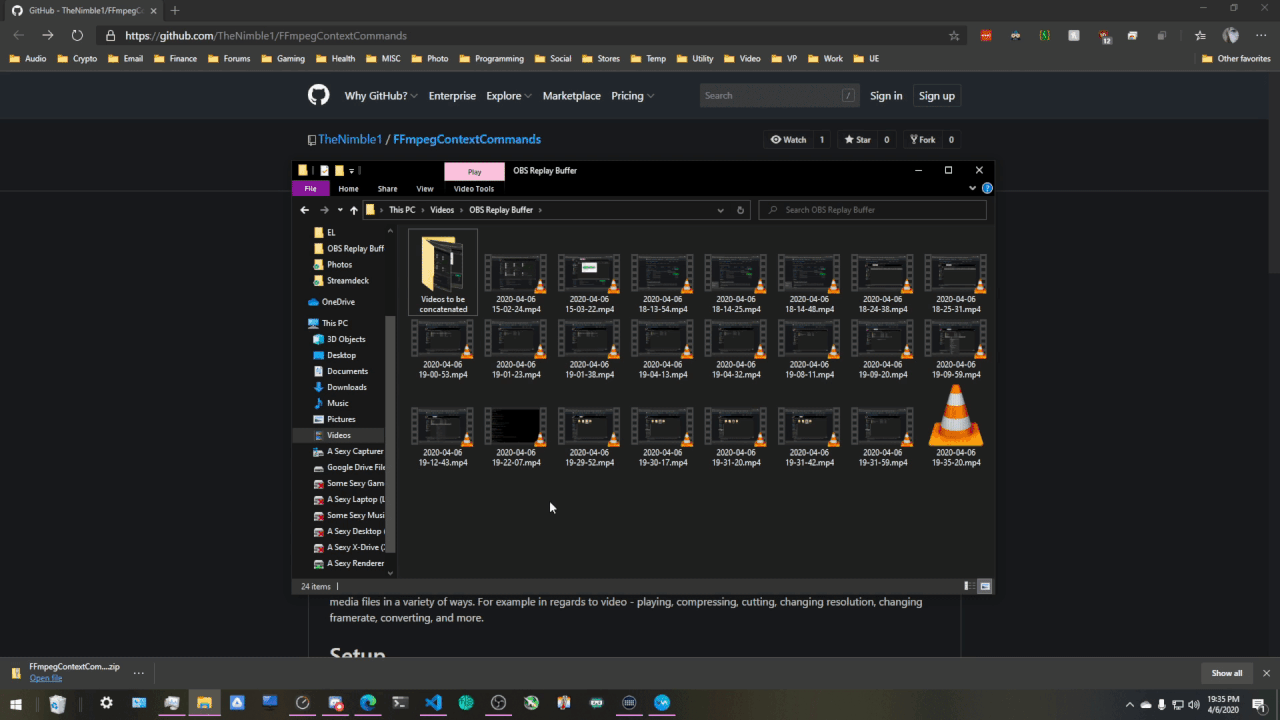Click the repository Fork button
Image resolution: width=1280 pixels, height=720 pixels.
tap(922, 140)
